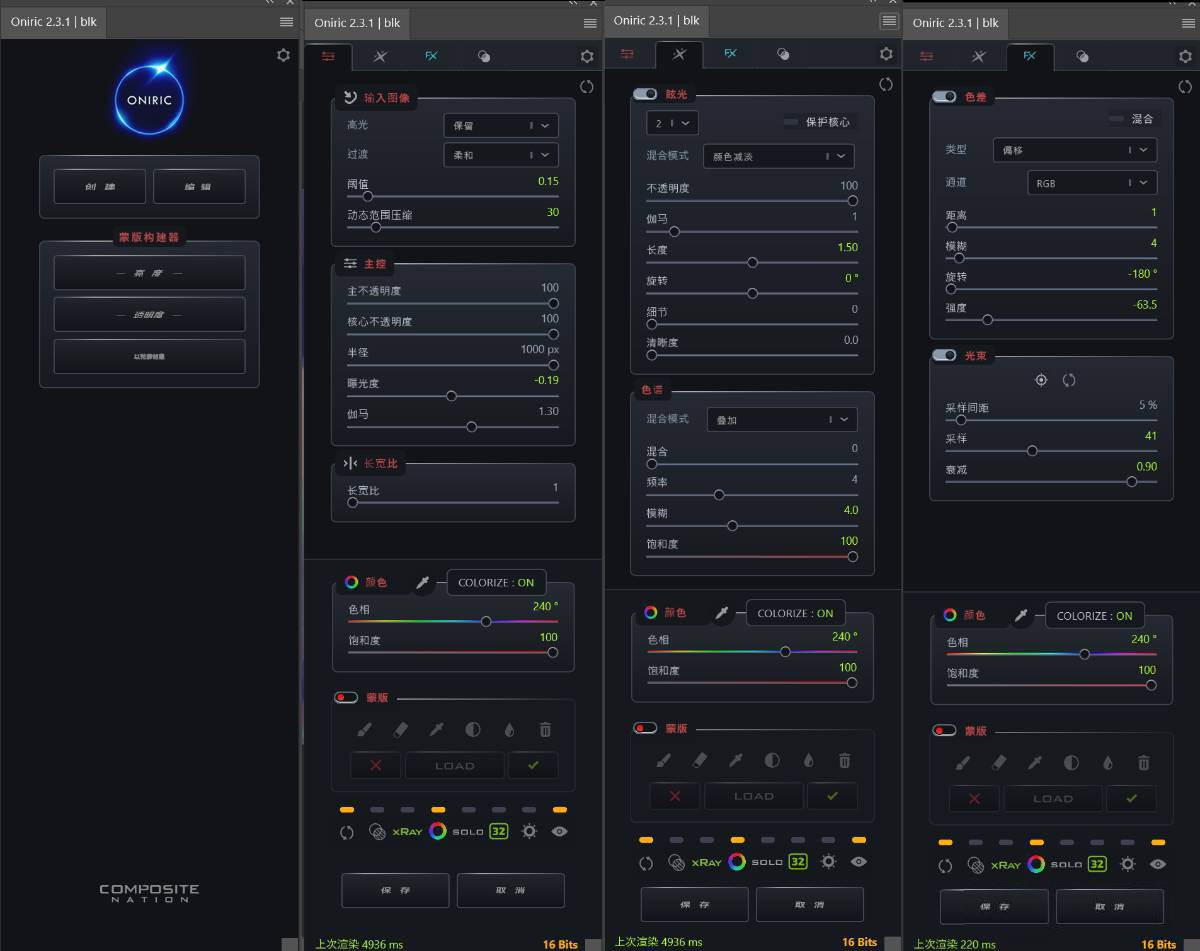This screenshot has height=951, width=1200.
Task: Pick the eyedropper beside 颜色 in 色差 panel
Action: tap(1022, 615)
